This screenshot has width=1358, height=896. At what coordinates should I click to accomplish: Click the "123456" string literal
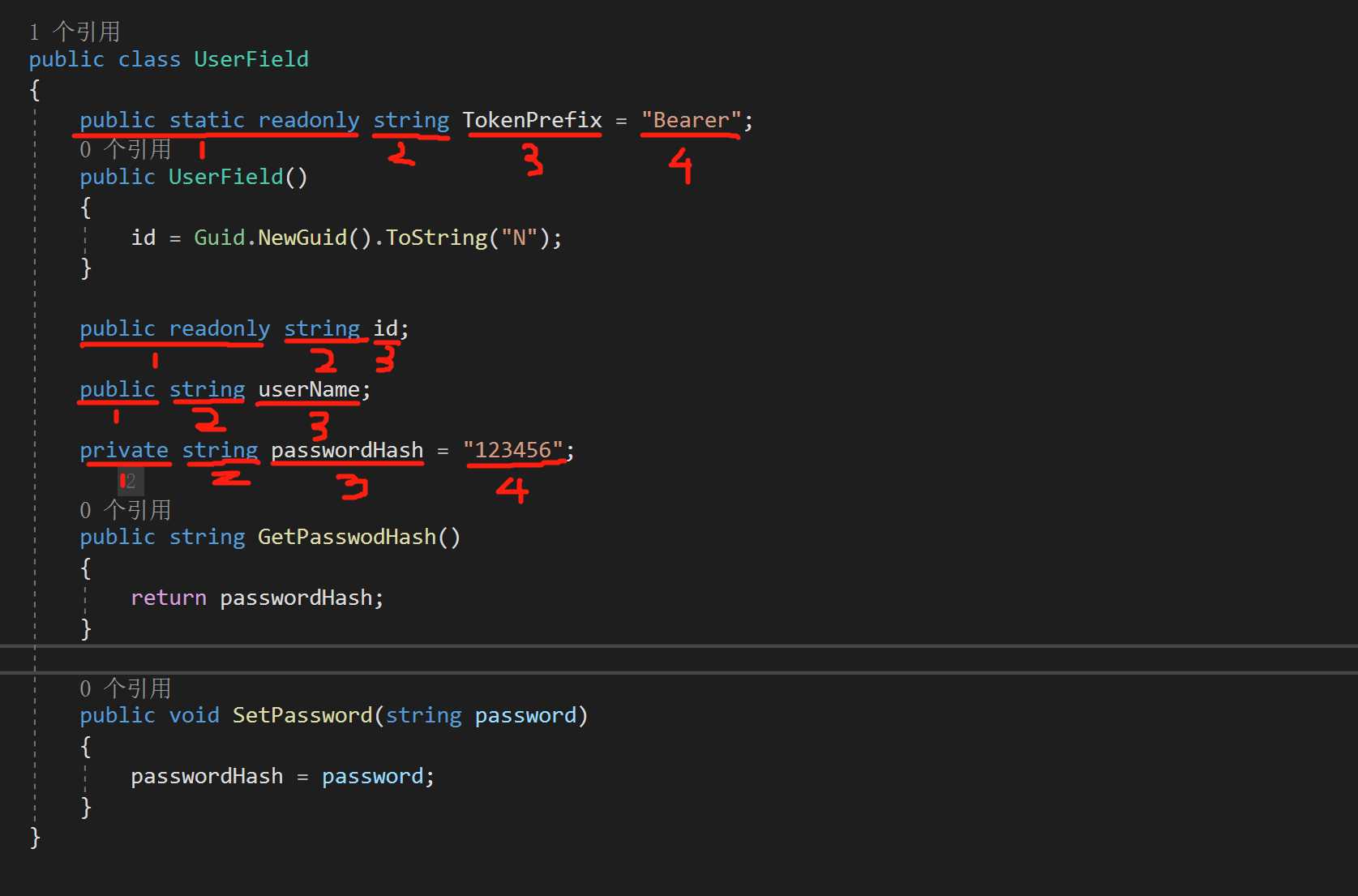pos(513,450)
